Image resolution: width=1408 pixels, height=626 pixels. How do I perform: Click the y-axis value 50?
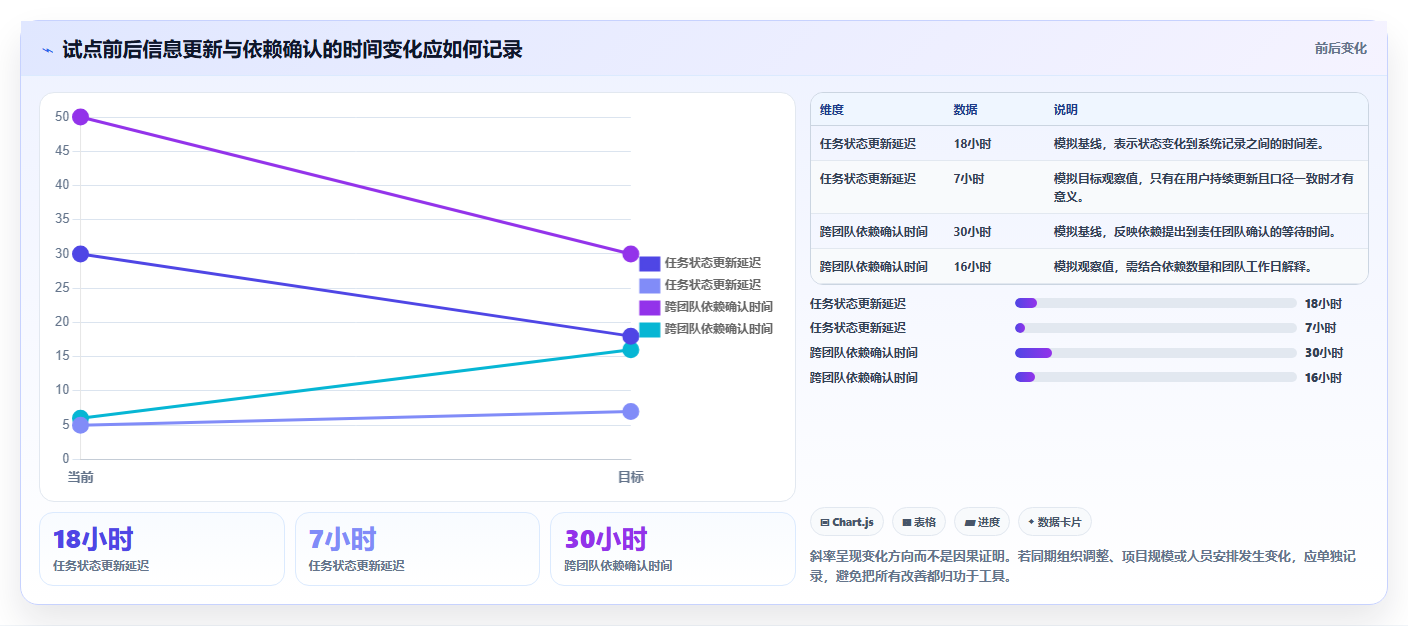coord(62,117)
